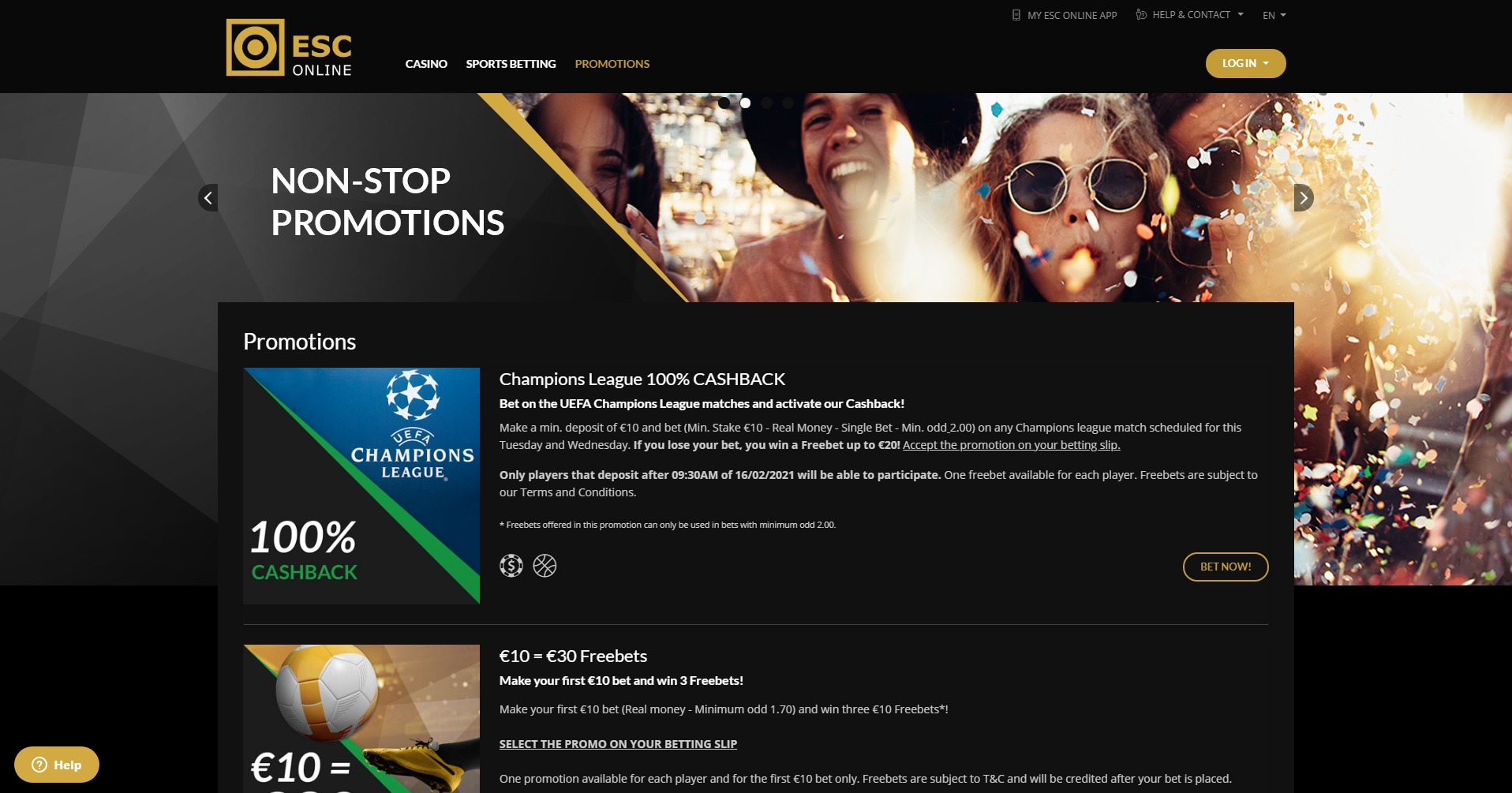The height and width of the screenshot is (793, 1512).
Task: Select the first carousel dot
Action: click(724, 103)
